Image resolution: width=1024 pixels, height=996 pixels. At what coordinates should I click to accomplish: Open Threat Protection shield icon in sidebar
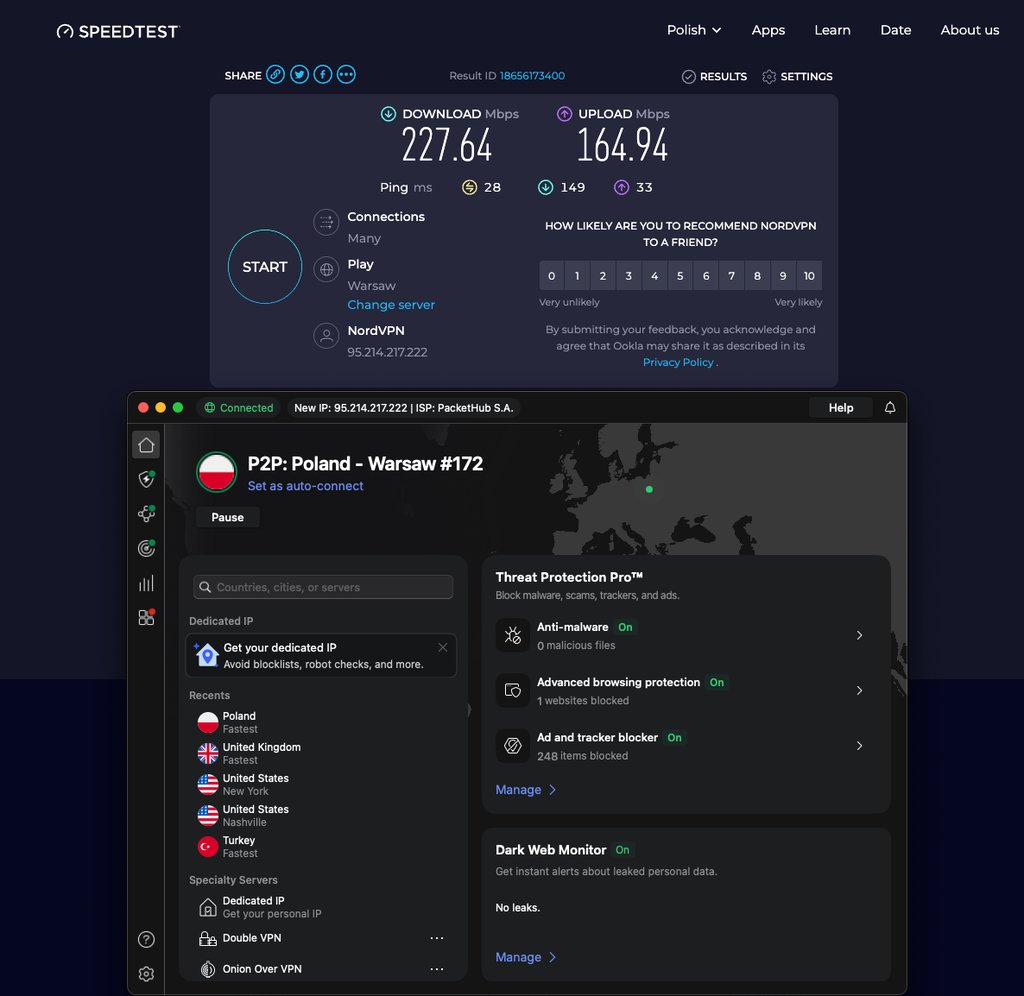click(x=146, y=479)
